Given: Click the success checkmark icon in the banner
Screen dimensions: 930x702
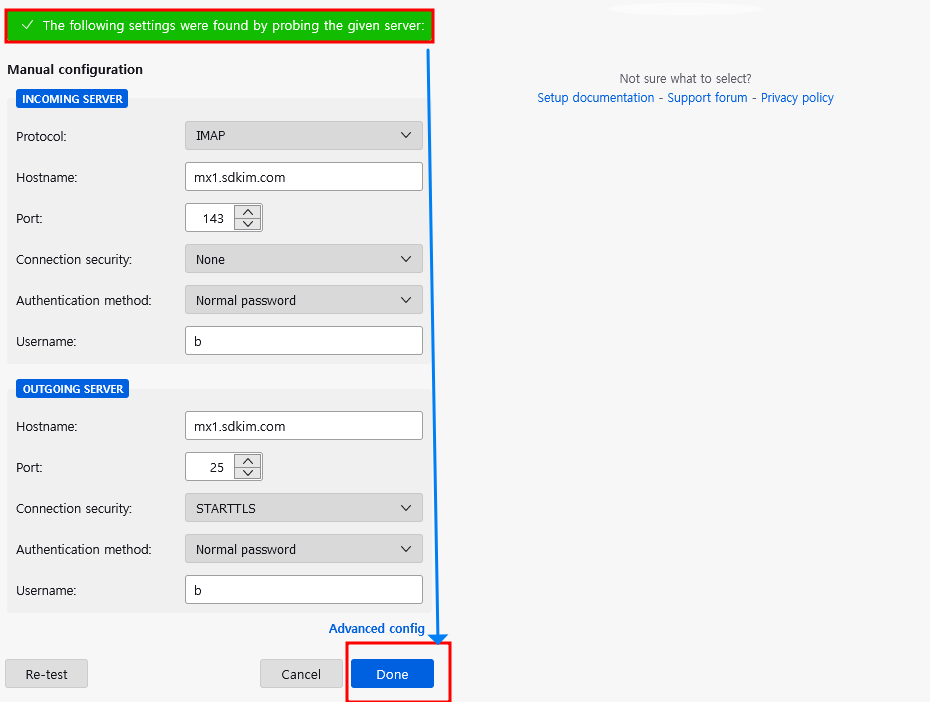Looking at the screenshot, I should [27, 25].
